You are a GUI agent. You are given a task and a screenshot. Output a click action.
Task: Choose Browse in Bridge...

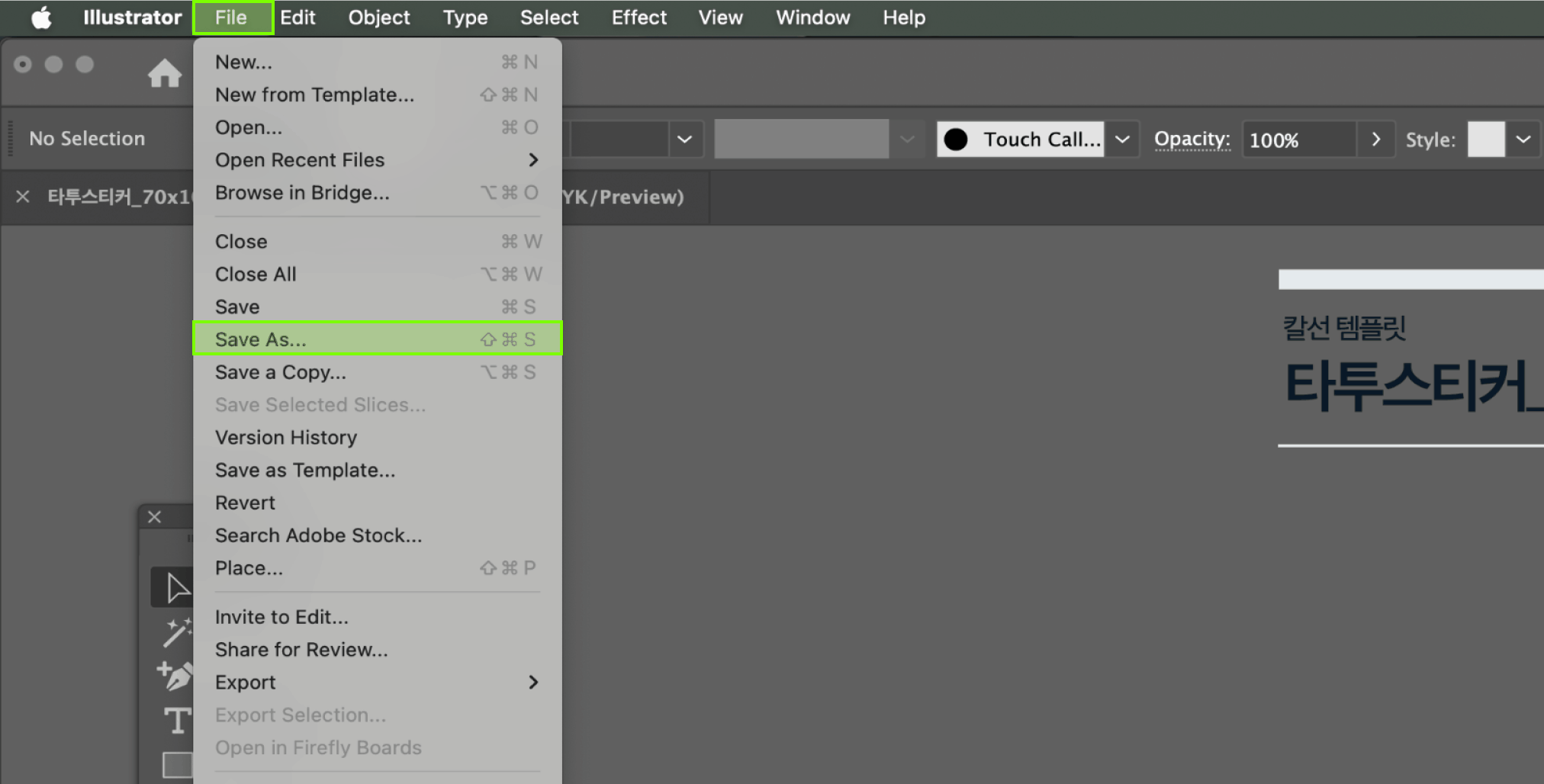click(378, 193)
